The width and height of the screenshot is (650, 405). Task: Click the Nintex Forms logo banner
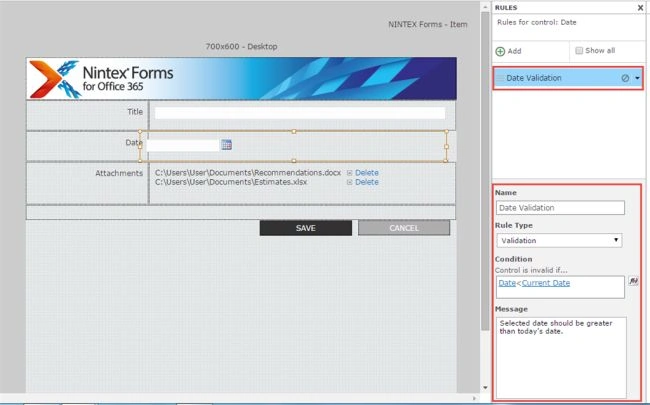click(x=242, y=78)
